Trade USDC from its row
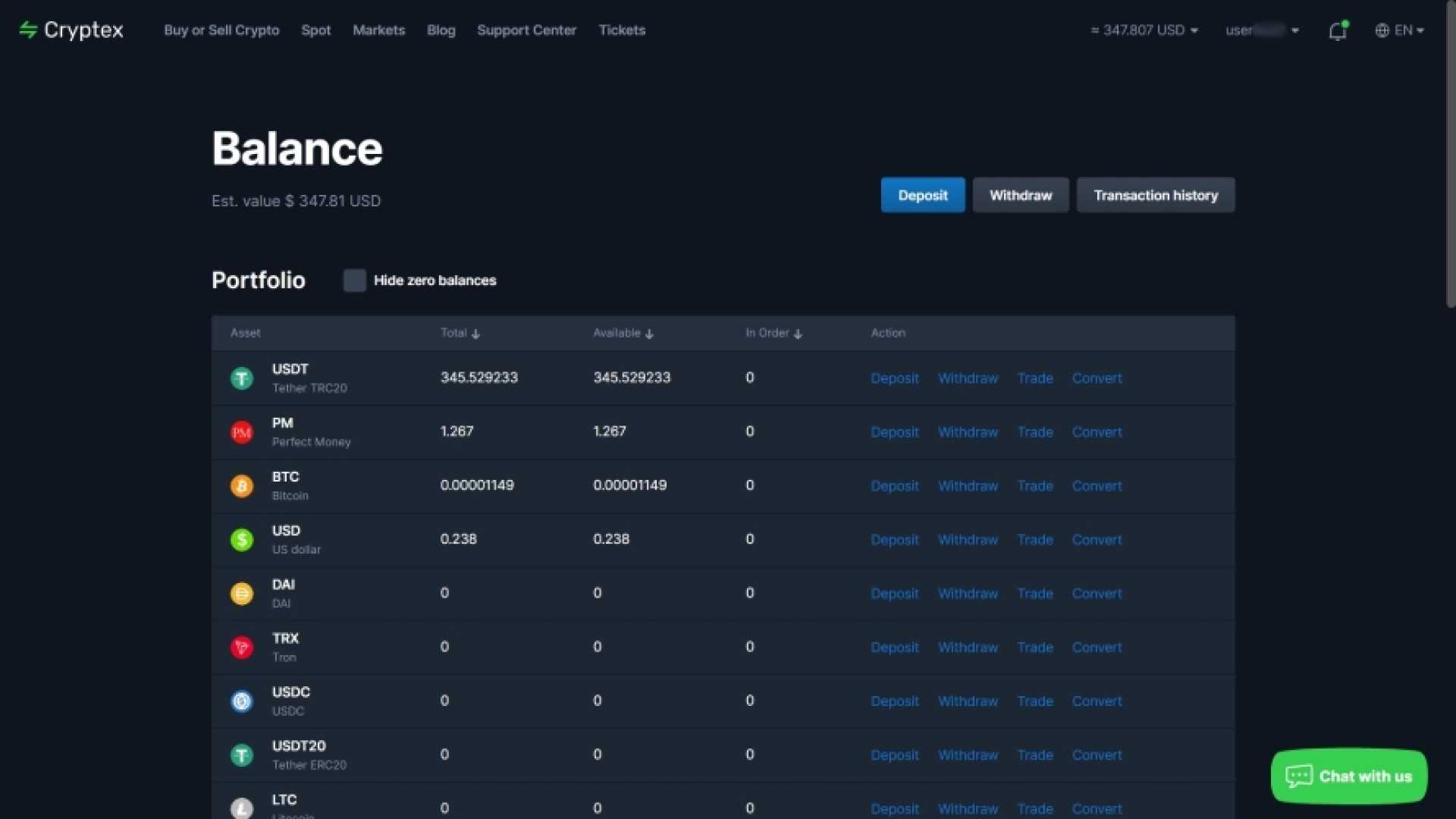 point(1034,701)
